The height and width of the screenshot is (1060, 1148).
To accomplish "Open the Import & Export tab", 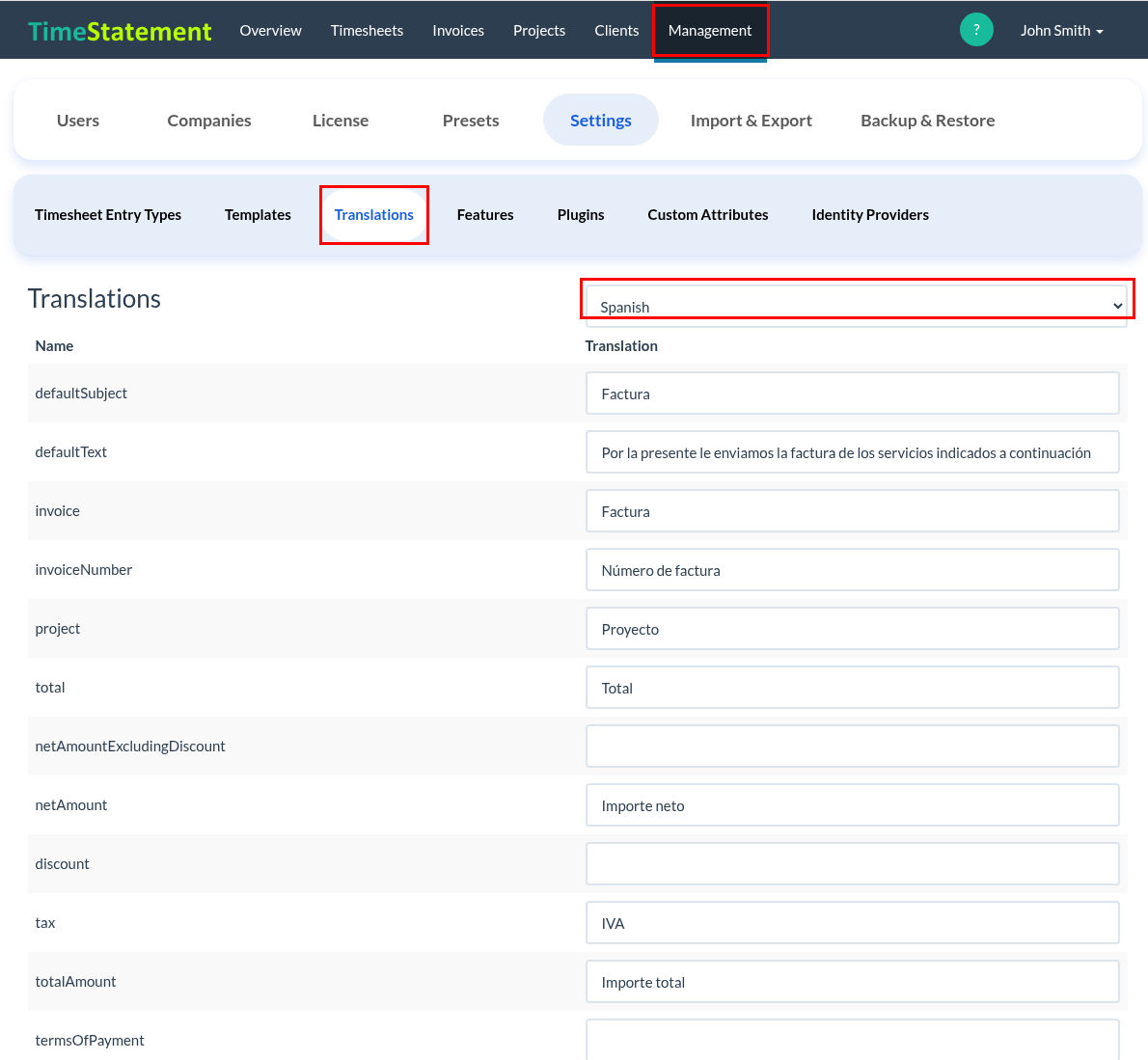I will point(752,120).
